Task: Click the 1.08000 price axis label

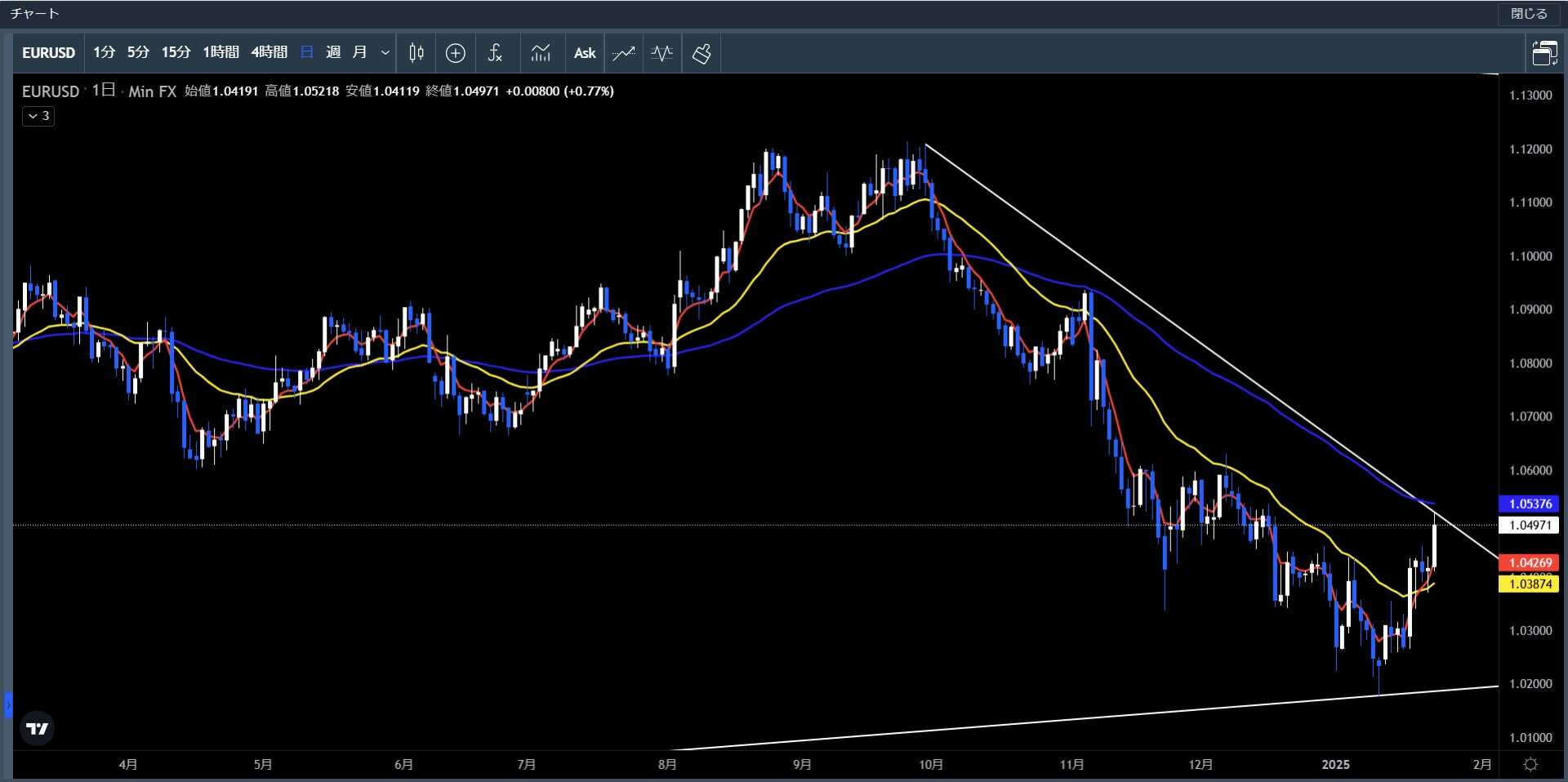Action: pyautogui.click(x=1530, y=363)
